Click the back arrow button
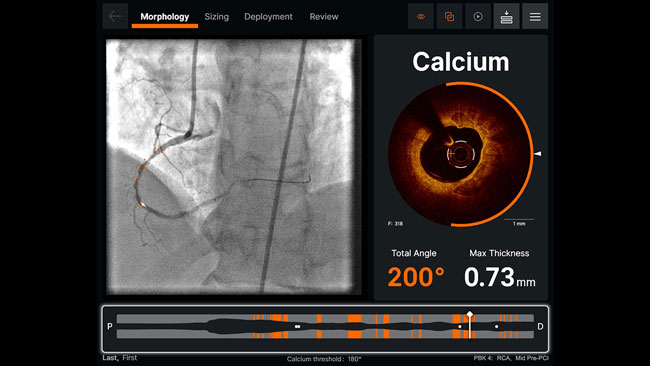 115,17
